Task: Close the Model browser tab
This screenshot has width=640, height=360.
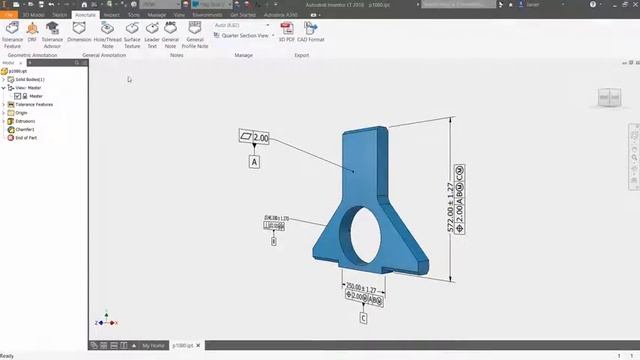Action: coord(21,63)
